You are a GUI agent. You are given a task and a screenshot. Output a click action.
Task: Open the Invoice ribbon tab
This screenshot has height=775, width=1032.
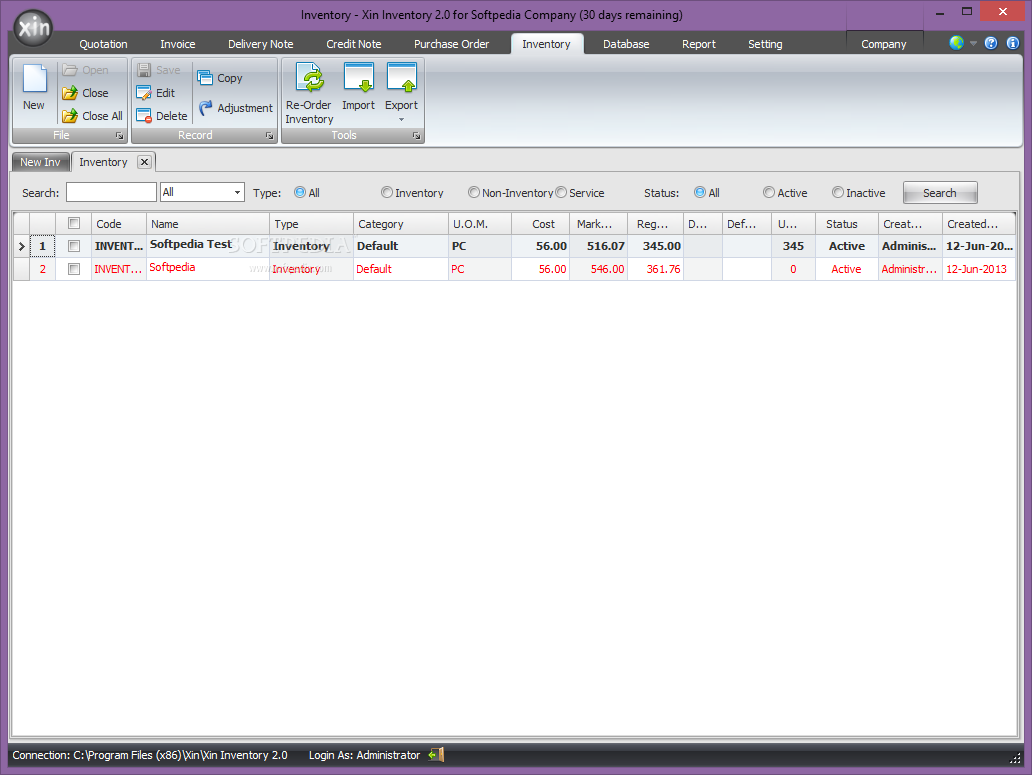click(178, 44)
